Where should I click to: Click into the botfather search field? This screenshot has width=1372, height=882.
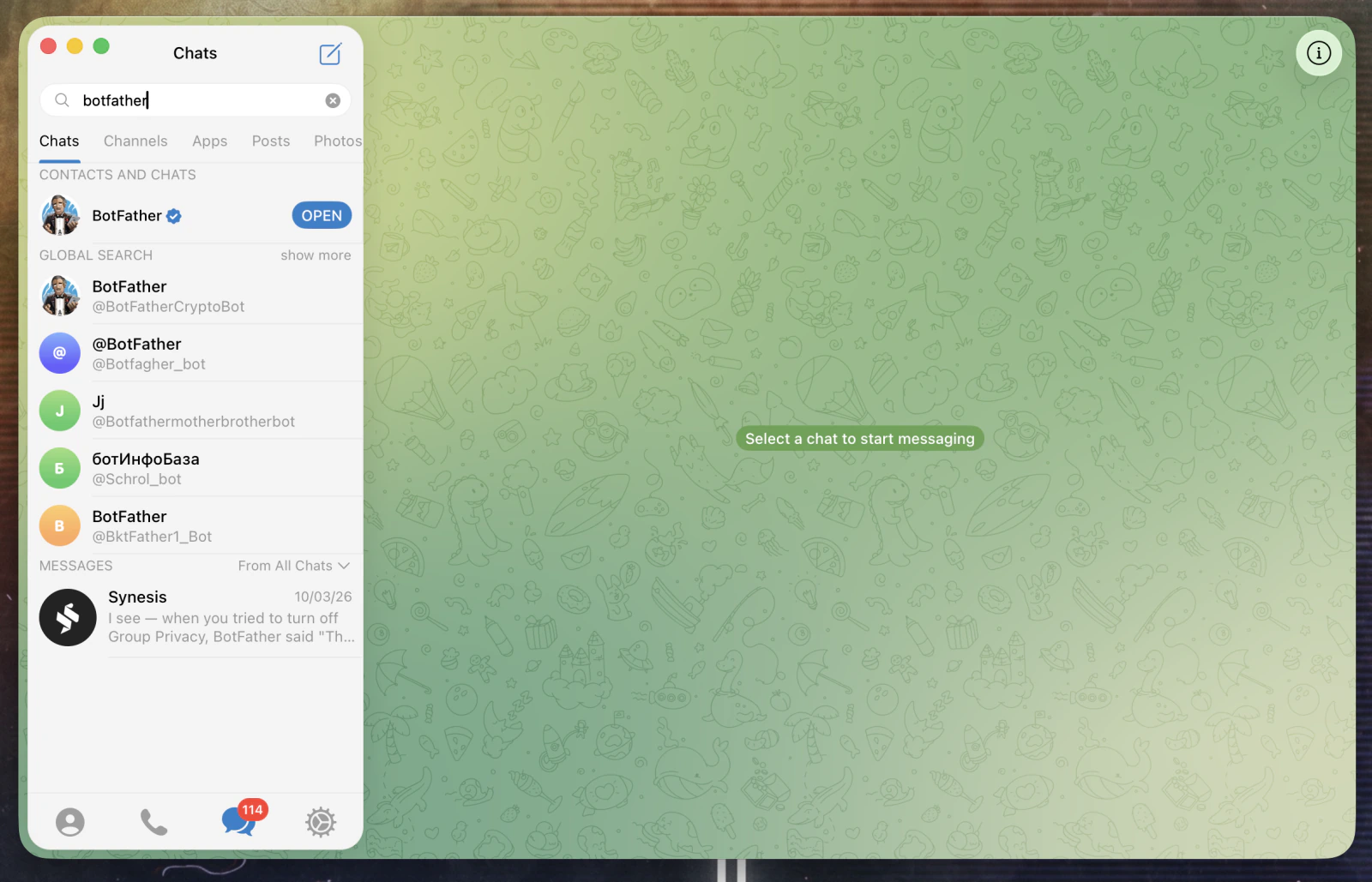(196, 100)
